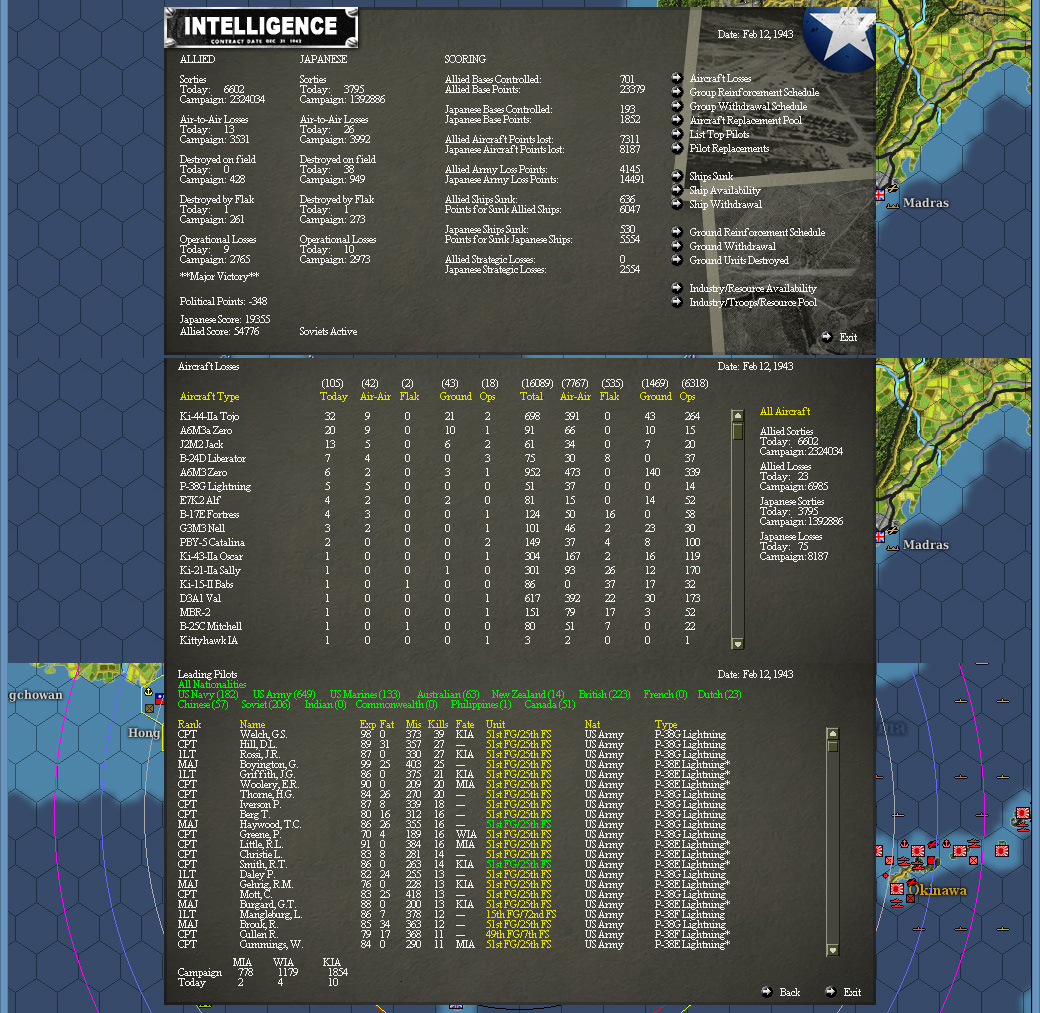Filter pilots by Soviet (206)
Image resolution: width=1040 pixels, height=1013 pixels.
point(265,704)
